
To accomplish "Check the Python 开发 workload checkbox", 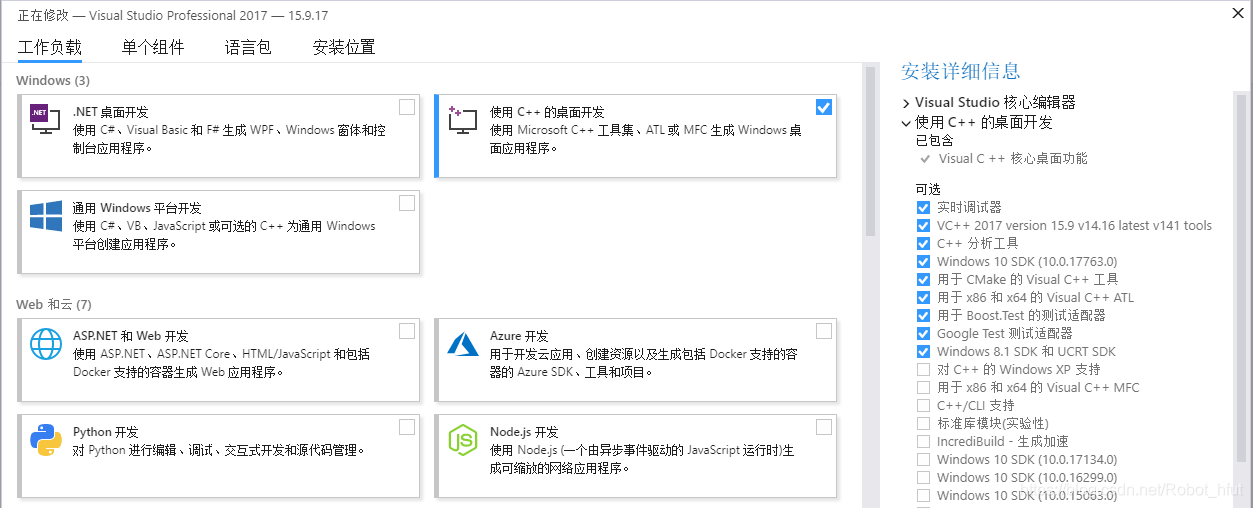I will tap(407, 427).
